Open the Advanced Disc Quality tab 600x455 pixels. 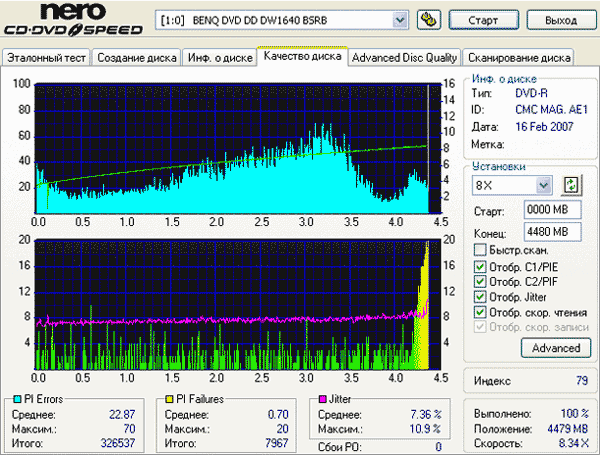coord(404,58)
